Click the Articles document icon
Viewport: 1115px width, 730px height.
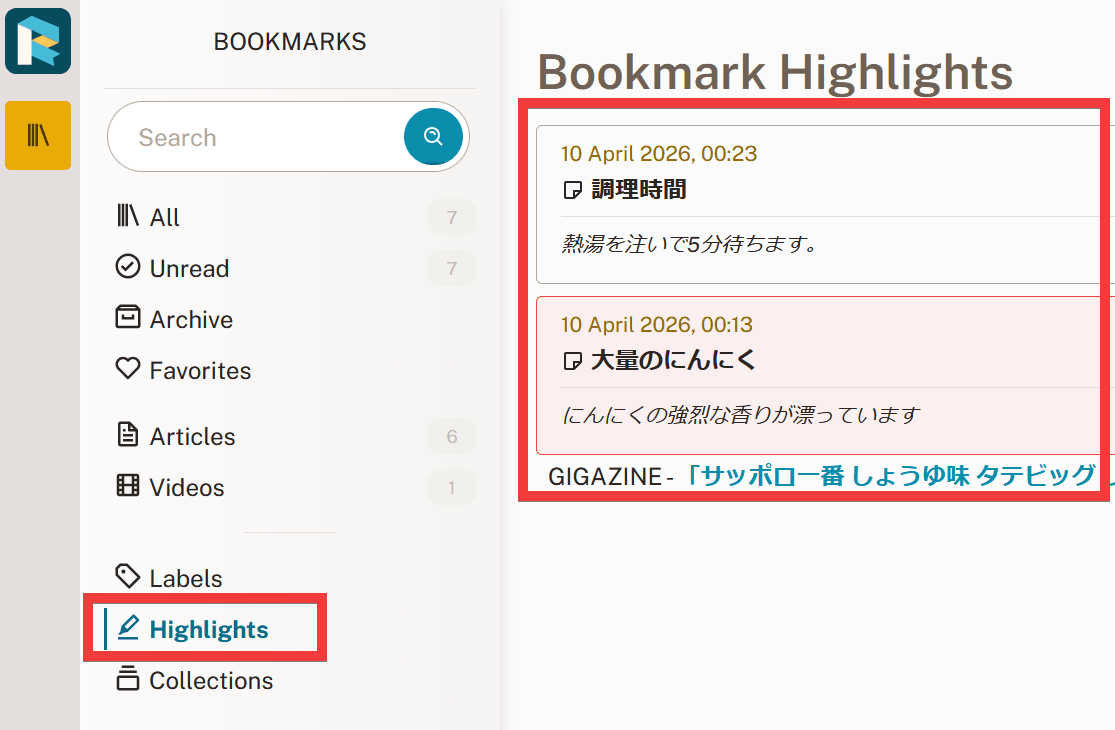(127, 434)
